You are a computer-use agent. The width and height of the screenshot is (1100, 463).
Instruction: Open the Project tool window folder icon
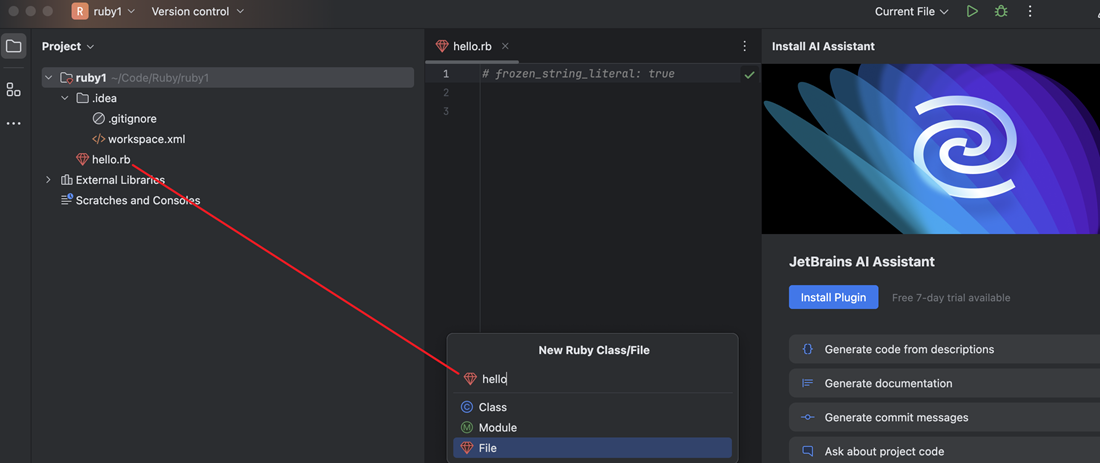point(13,46)
